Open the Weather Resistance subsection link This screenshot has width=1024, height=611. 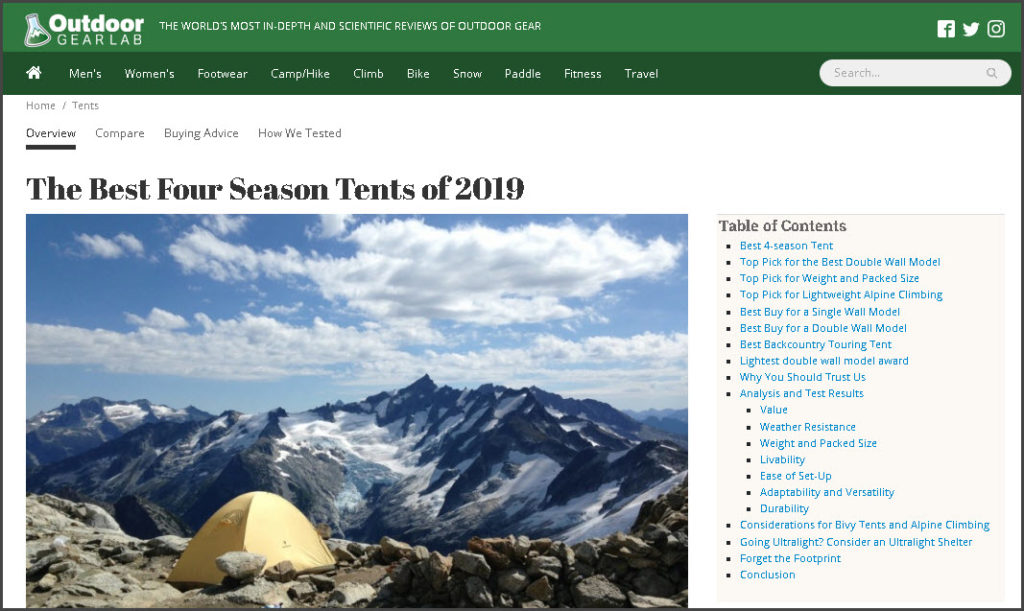(x=808, y=427)
